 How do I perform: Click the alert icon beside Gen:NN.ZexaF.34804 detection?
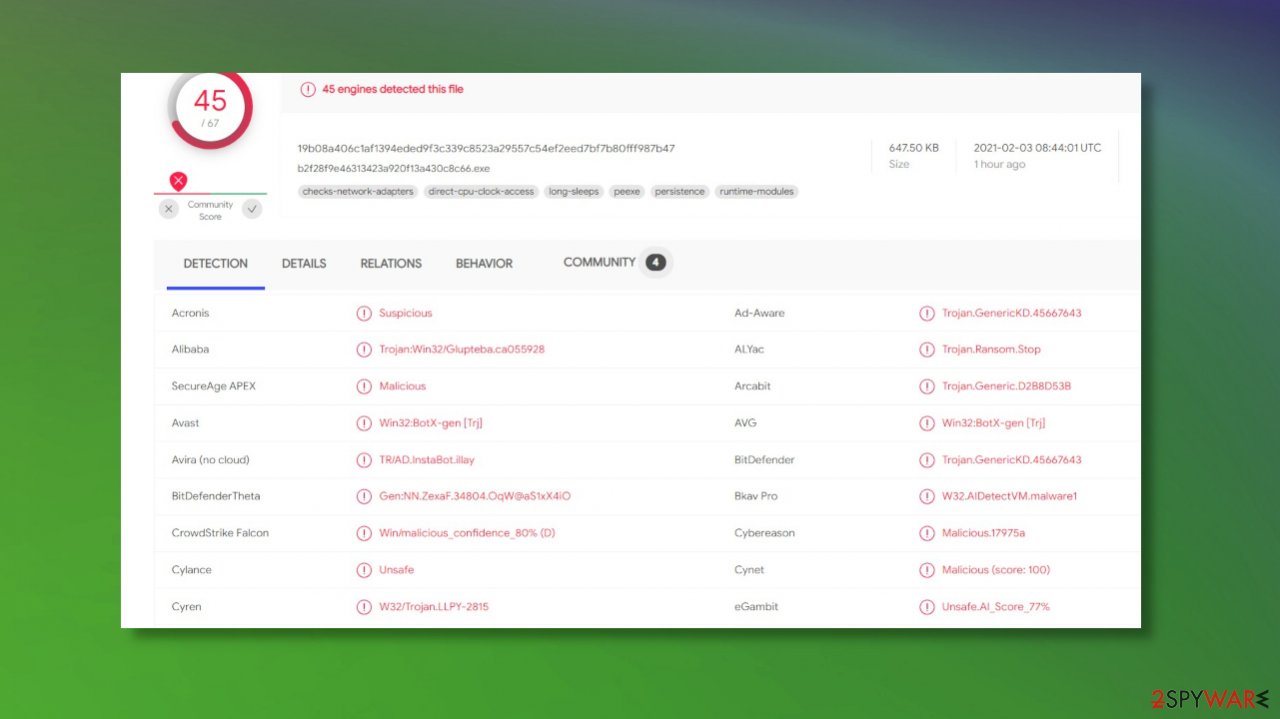pos(364,496)
